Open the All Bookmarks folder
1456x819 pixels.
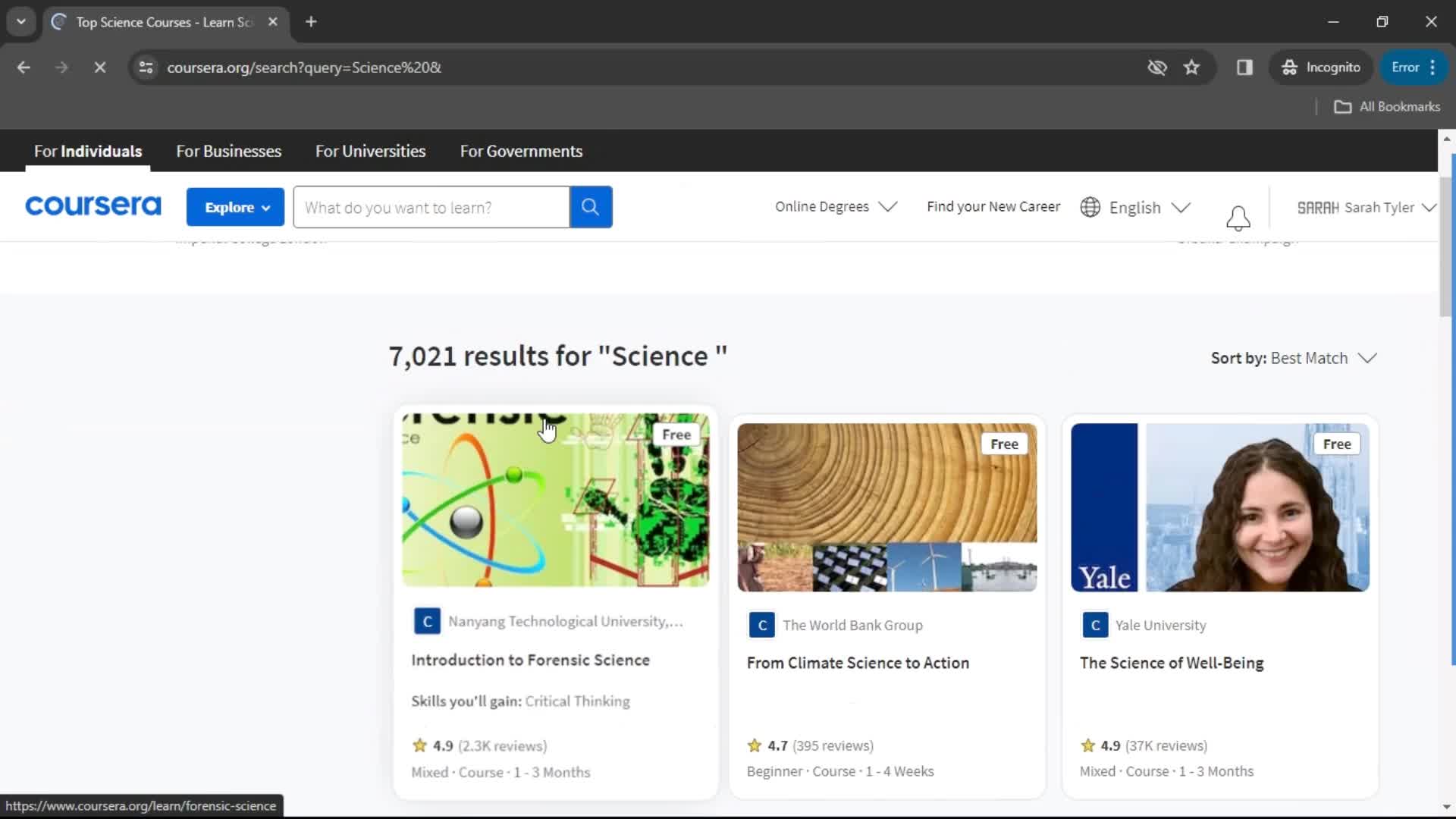[1387, 107]
